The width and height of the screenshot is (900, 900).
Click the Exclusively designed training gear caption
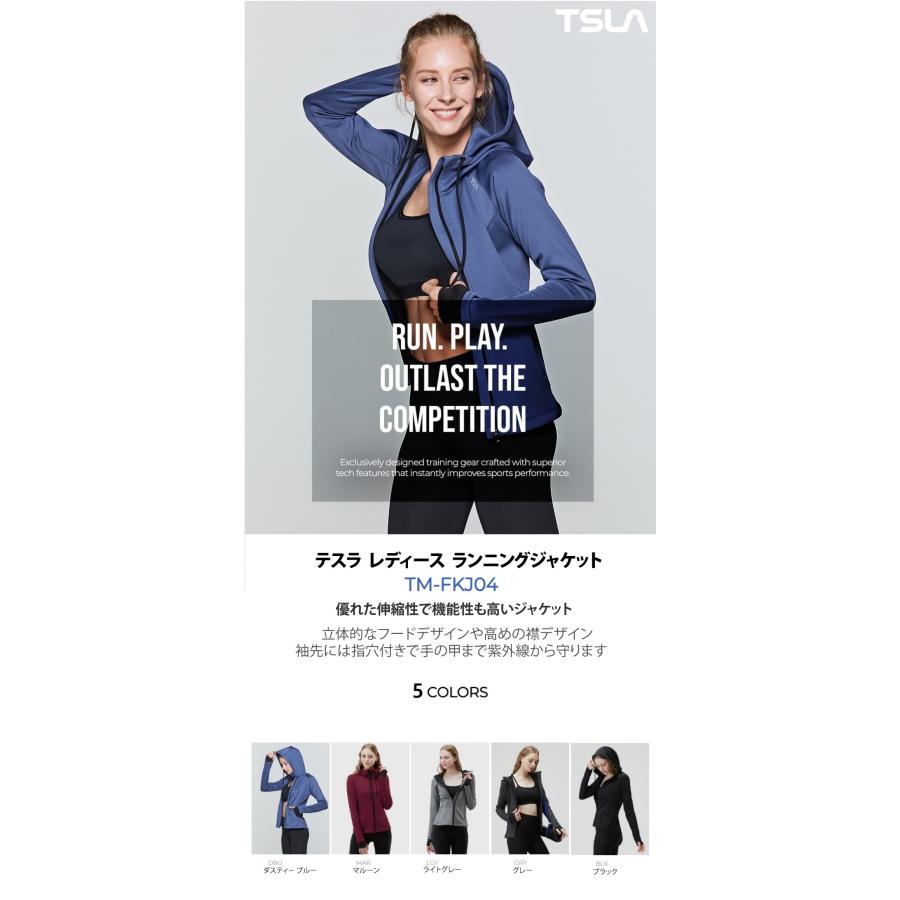tap(453, 467)
